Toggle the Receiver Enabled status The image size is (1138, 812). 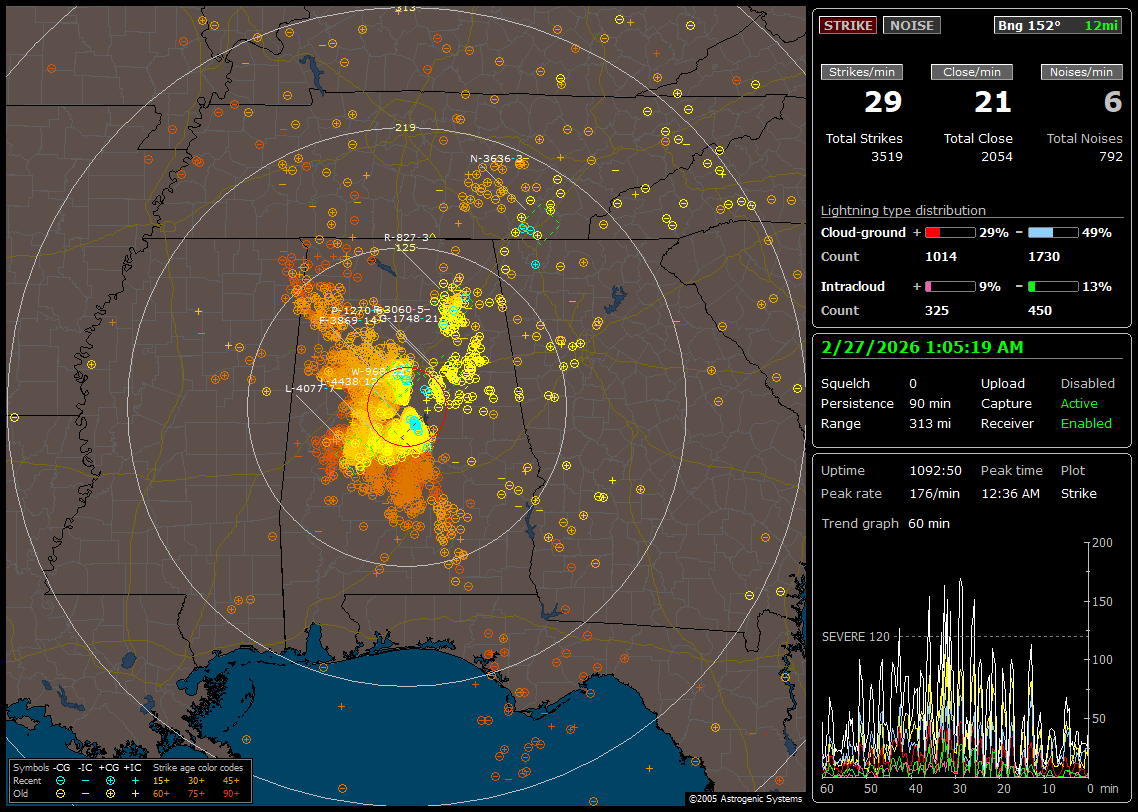pyautogui.click(x=1086, y=423)
